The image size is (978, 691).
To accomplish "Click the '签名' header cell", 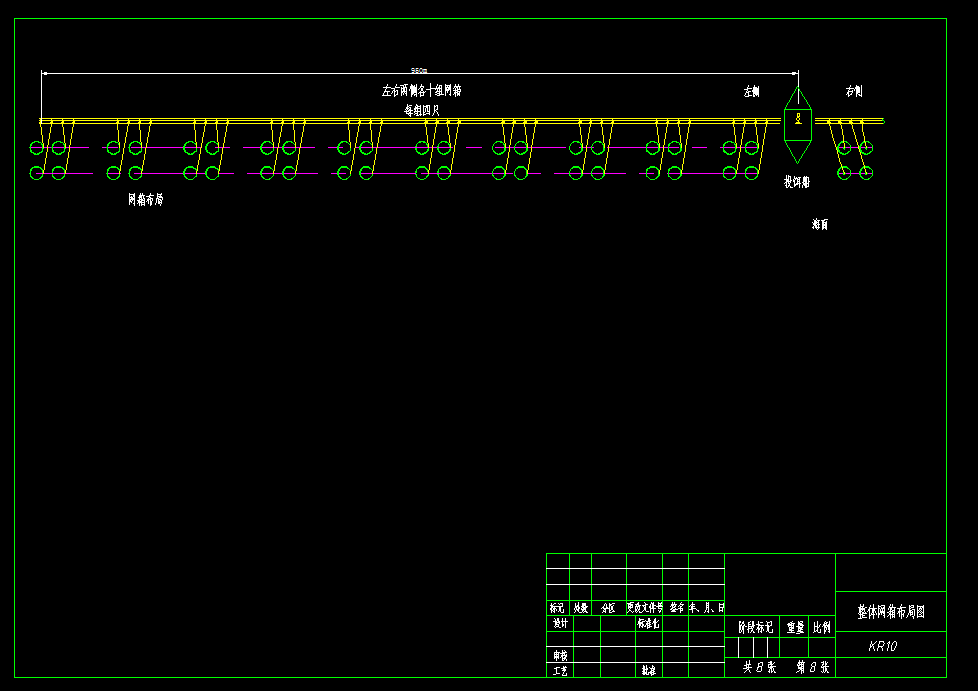I will [x=677, y=607].
